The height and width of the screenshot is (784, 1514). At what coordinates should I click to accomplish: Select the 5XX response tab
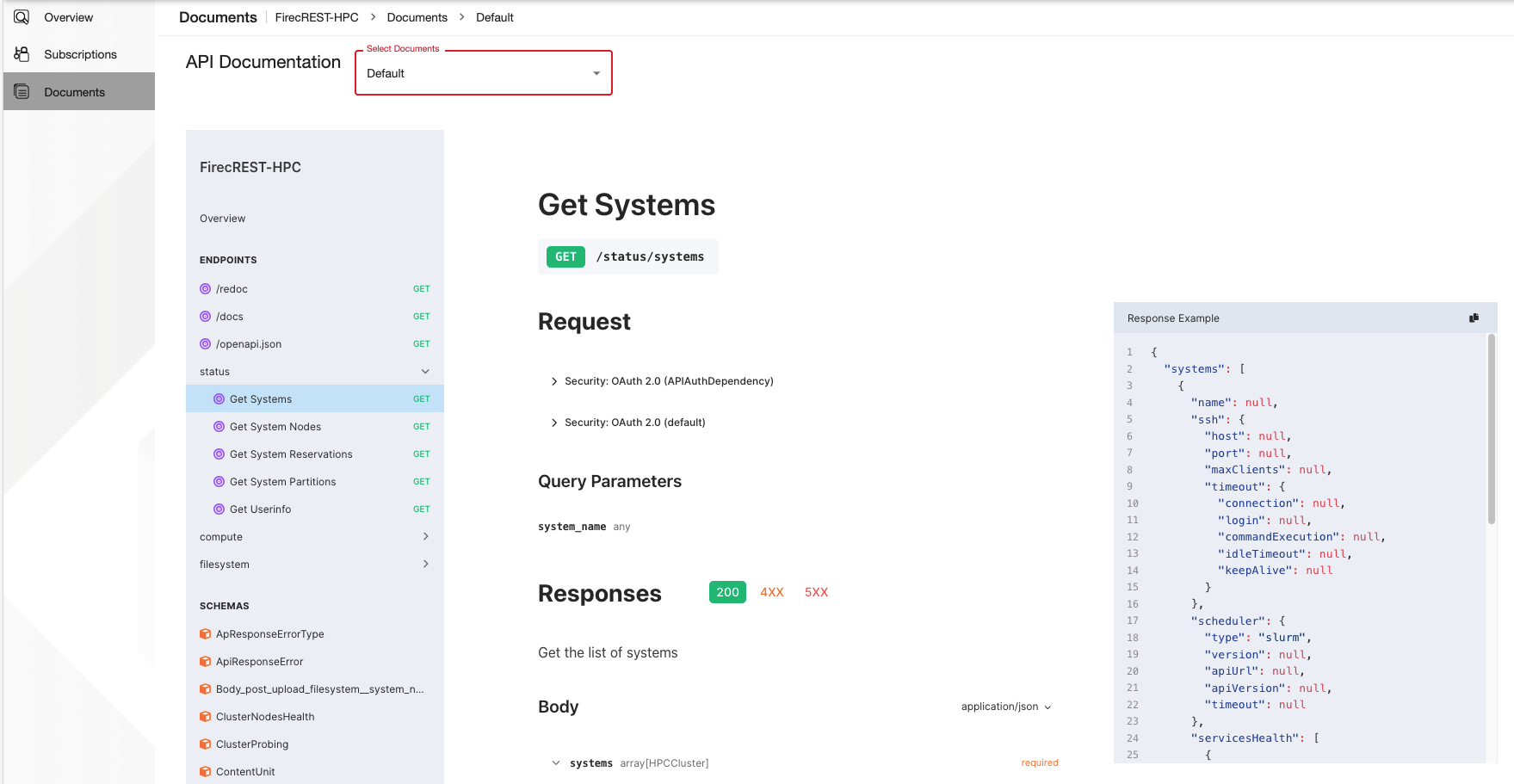tap(816, 592)
